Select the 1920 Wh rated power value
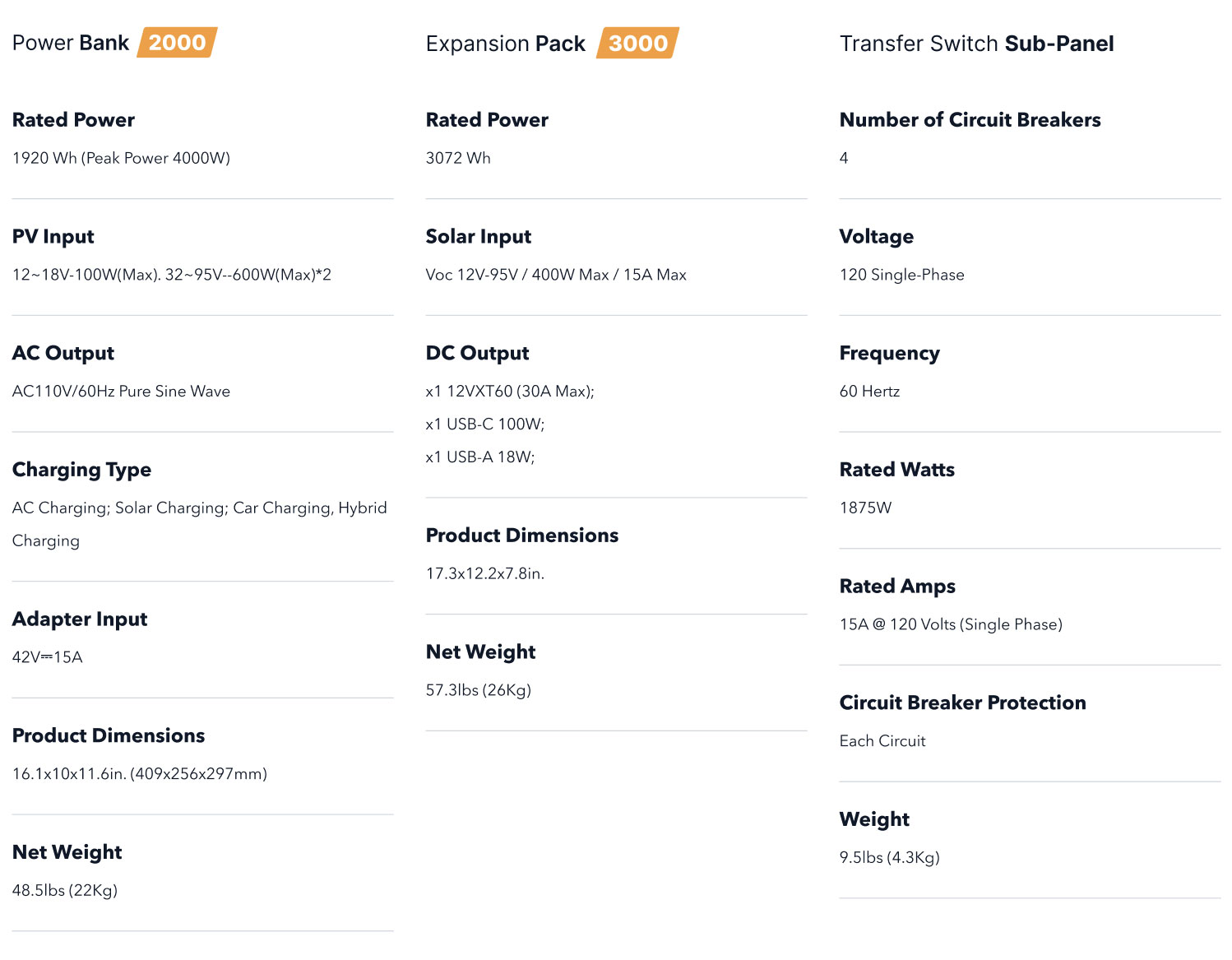 coord(121,158)
